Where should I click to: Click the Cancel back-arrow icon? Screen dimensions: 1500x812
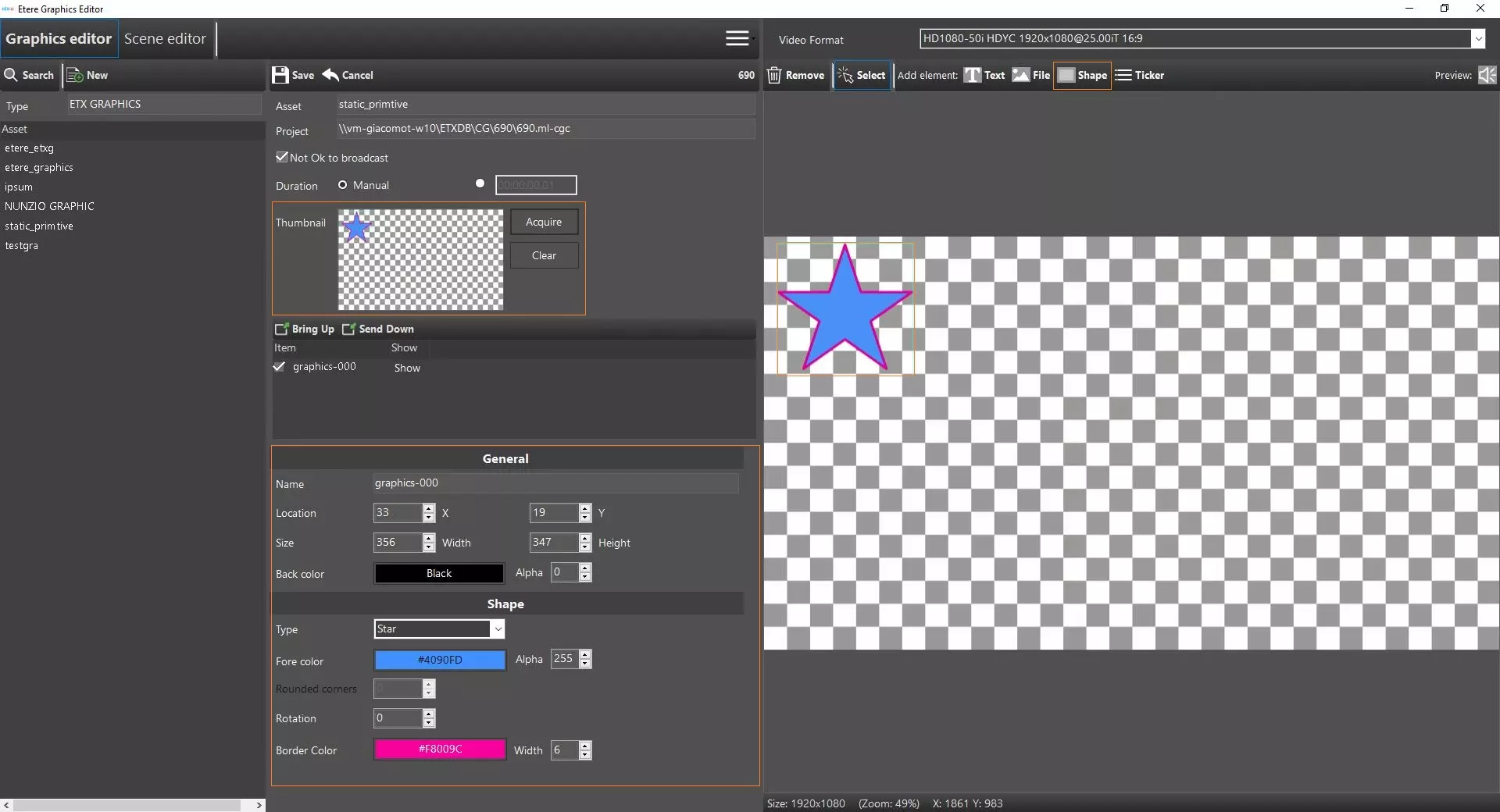(x=331, y=75)
